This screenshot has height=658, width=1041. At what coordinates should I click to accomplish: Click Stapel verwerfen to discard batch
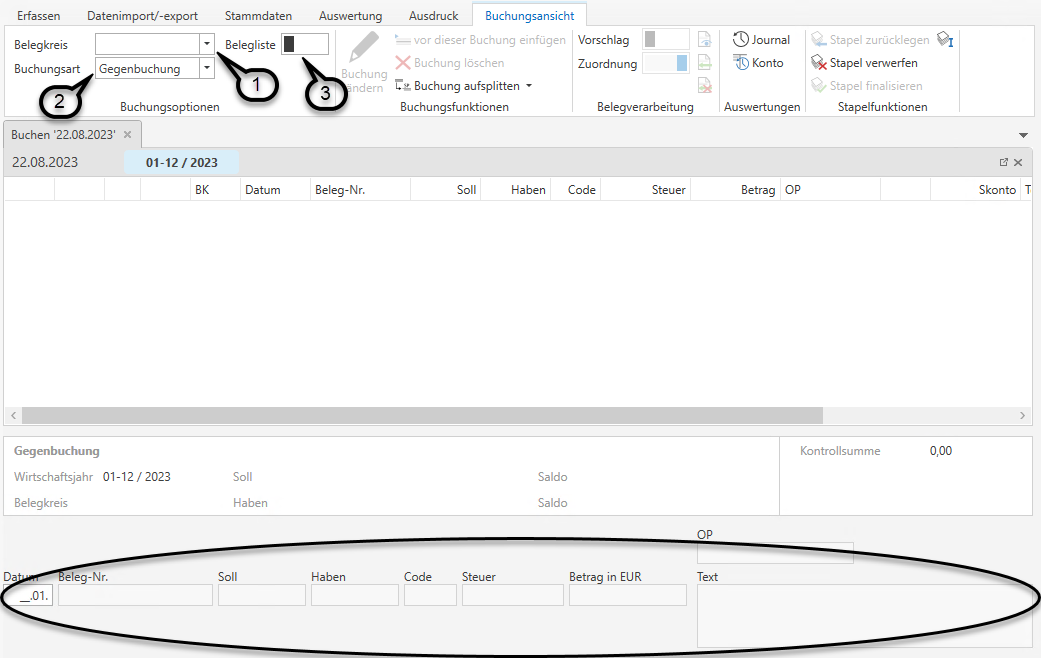(864, 63)
